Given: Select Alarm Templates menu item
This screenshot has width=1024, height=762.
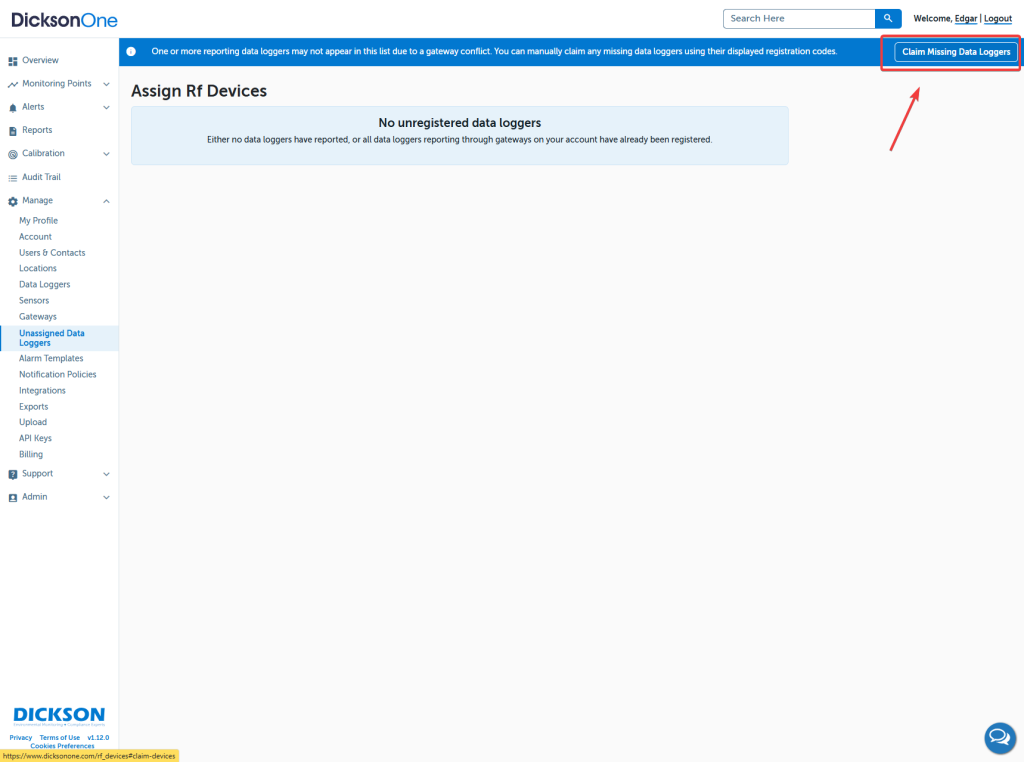Looking at the screenshot, I should [x=51, y=358].
